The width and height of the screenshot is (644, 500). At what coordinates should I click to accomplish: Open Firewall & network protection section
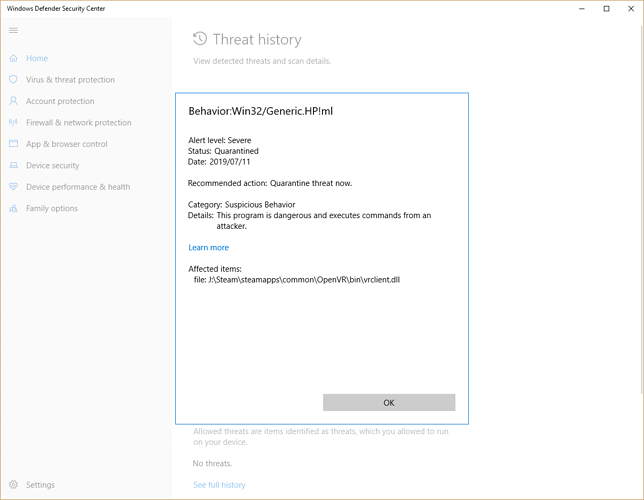click(78, 122)
